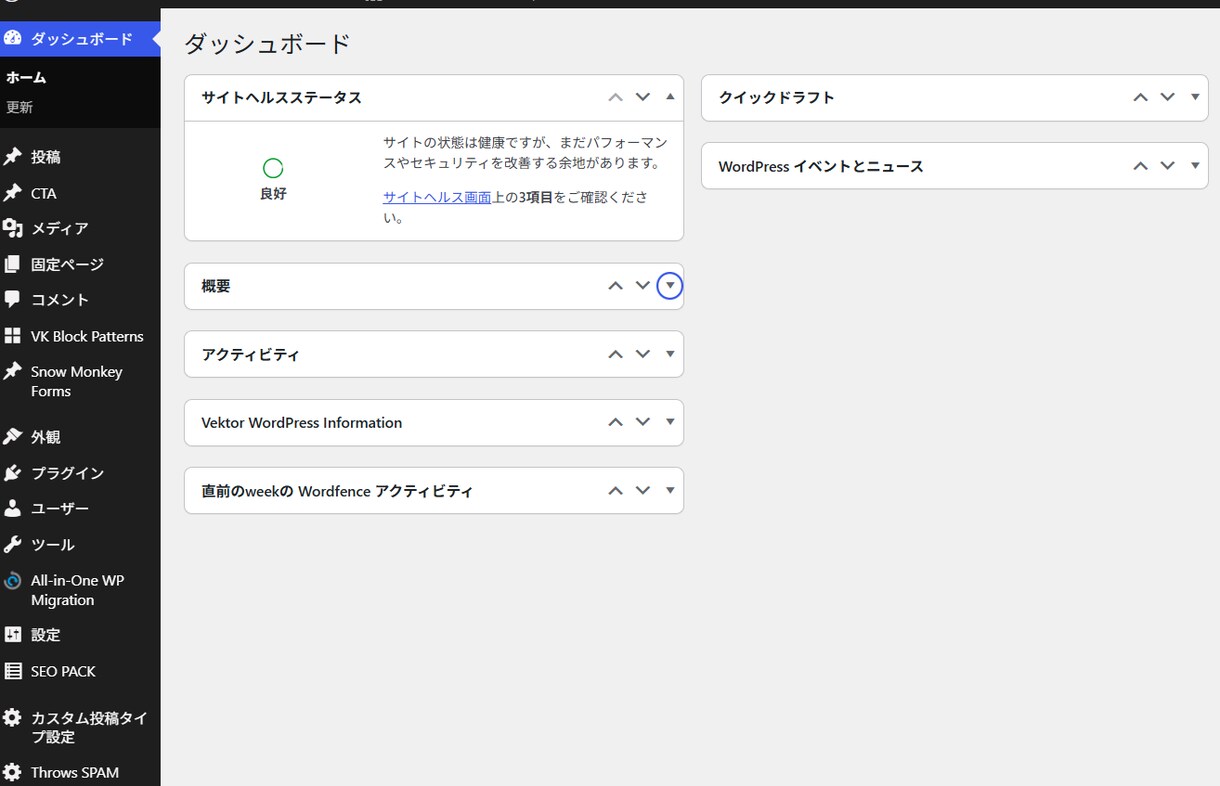The width and height of the screenshot is (1220, 786).
Task: Expand the Wordfence アクティビティ panel
Action: pyautogui.click(x=670, y=491)
